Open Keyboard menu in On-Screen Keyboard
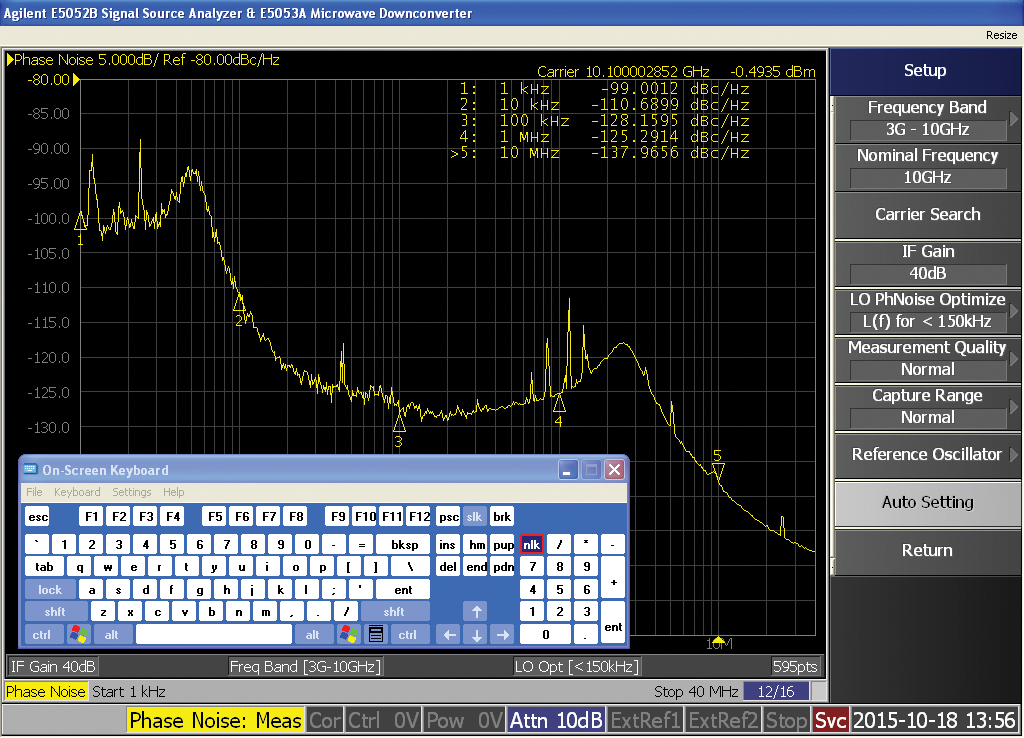This screenshot has height=738, width=1024. tap(77, 492)
